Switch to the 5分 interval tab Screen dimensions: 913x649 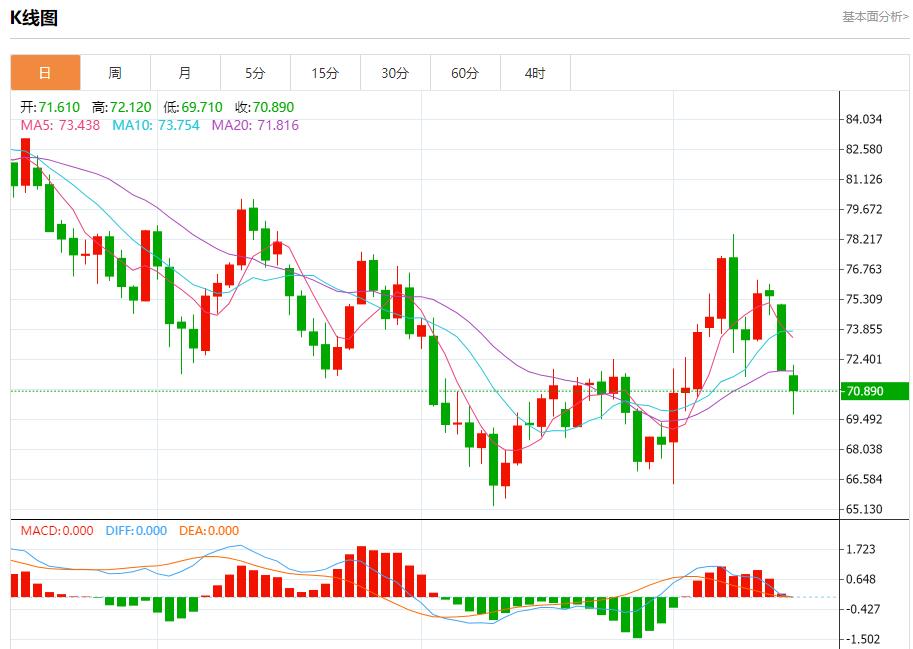(255, 73)
